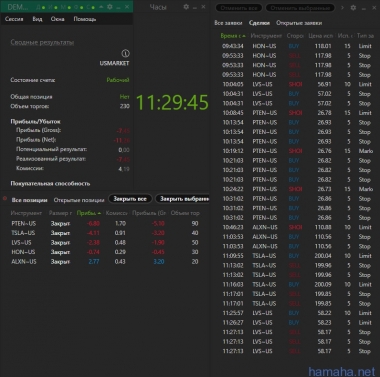Click the green status dot after letter И

point(56,7)
